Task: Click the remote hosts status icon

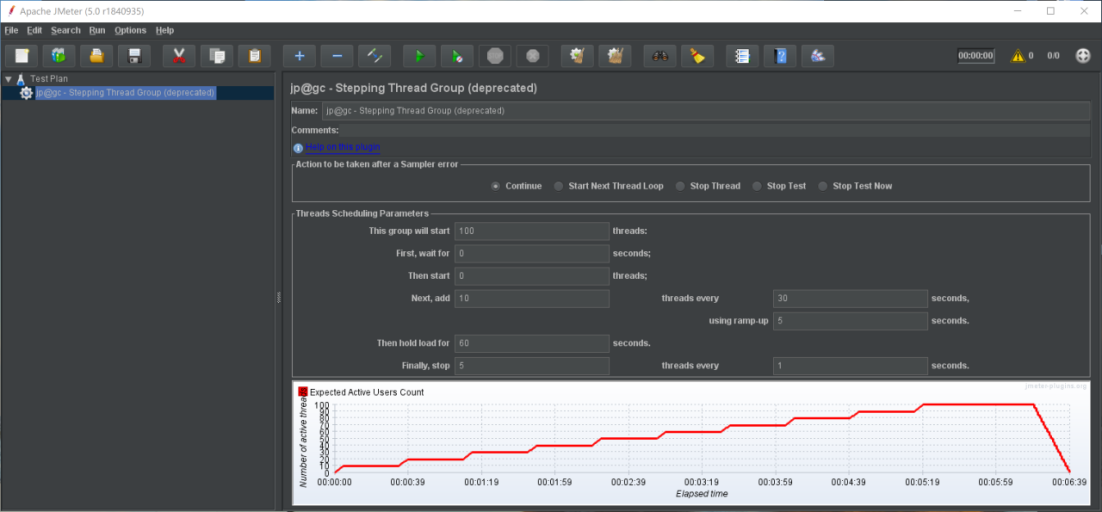Action: [1083, 55]
